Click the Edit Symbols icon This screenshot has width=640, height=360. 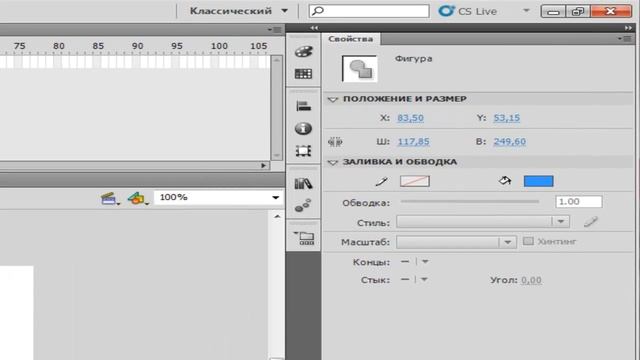pyautogui.click(x=137, y=199)
